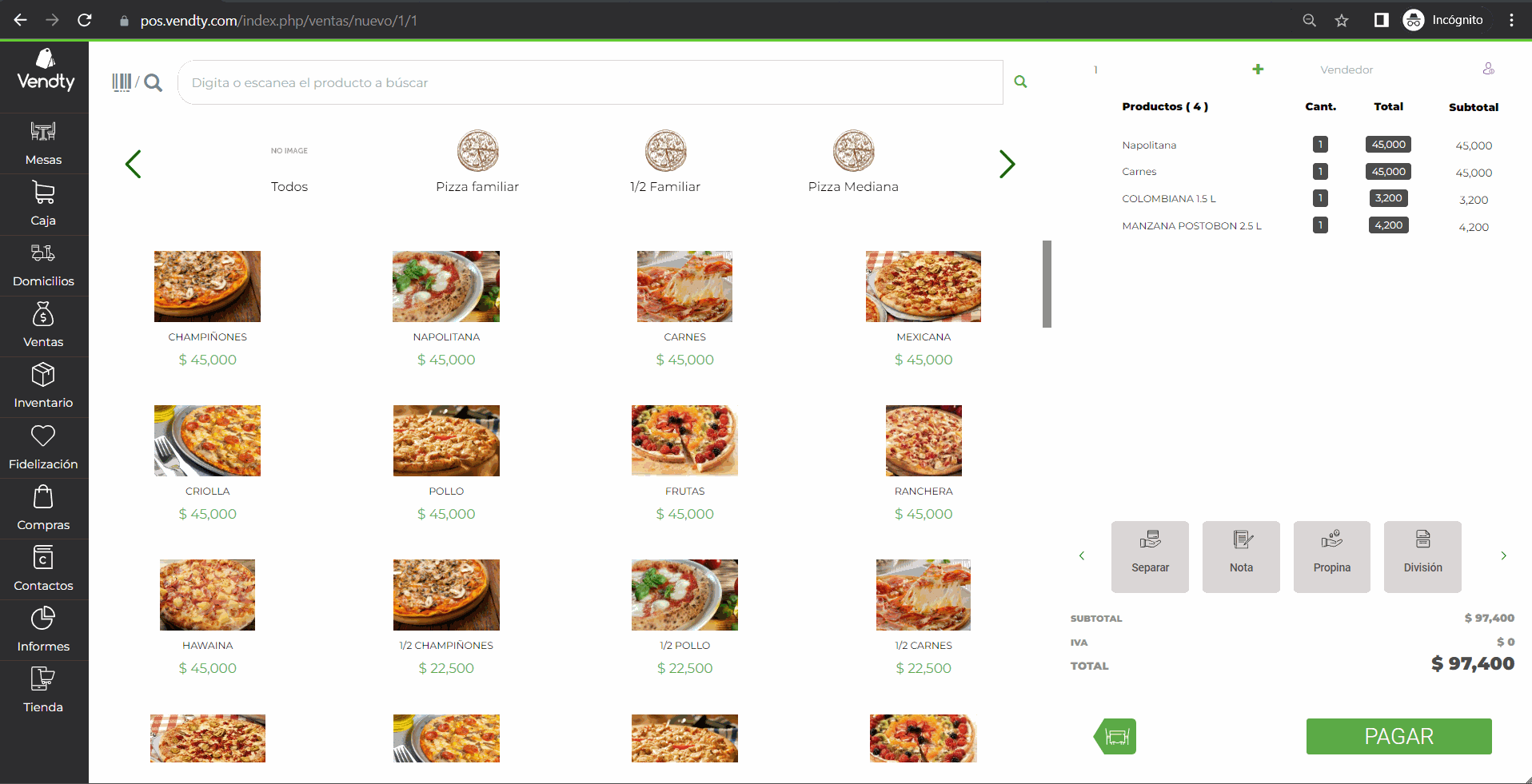Toggle the browser side panel icon
This screenshot has width=1532, height=784.
click(x=1381, y=20)
